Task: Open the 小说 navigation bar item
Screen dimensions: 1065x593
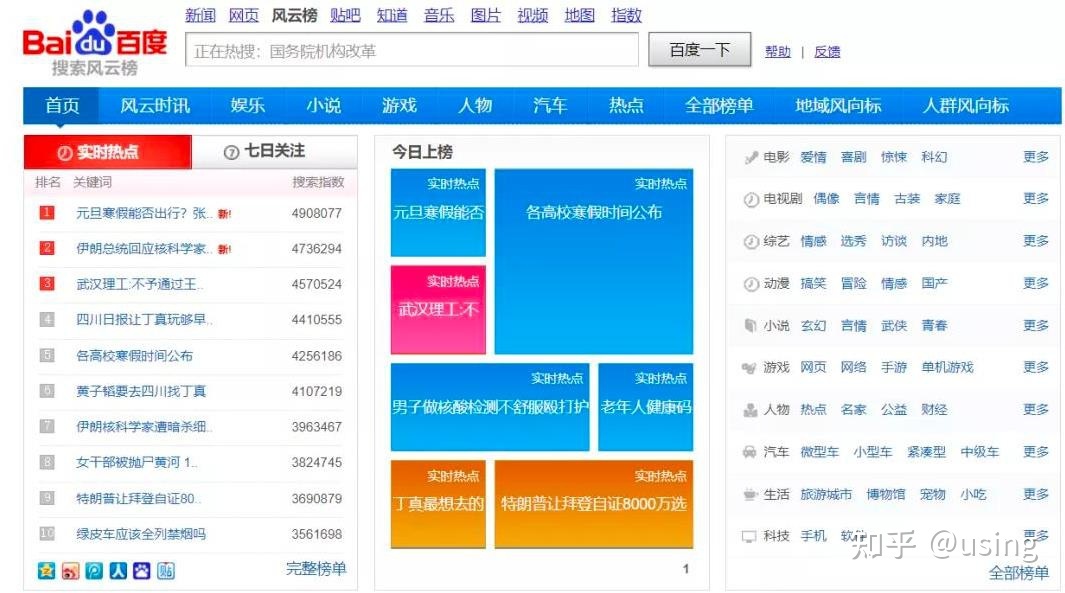Action: [x=323, y=106]
